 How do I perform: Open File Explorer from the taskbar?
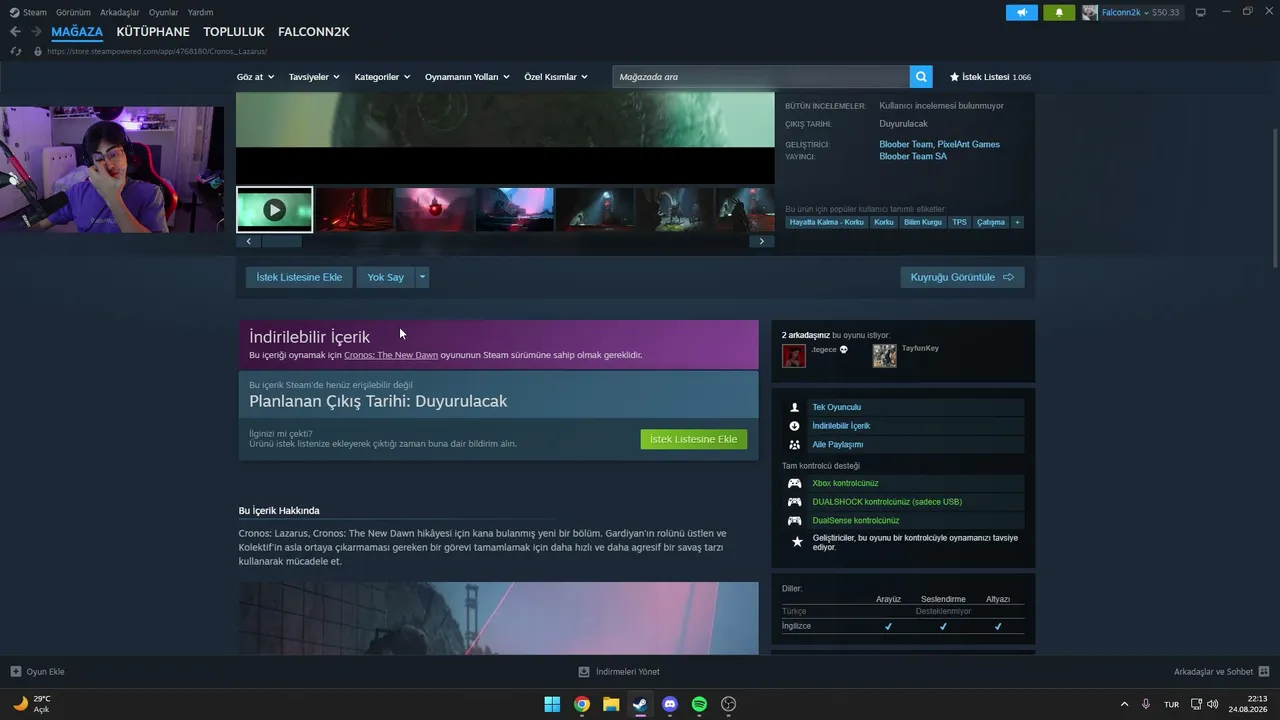coord(611,704)
